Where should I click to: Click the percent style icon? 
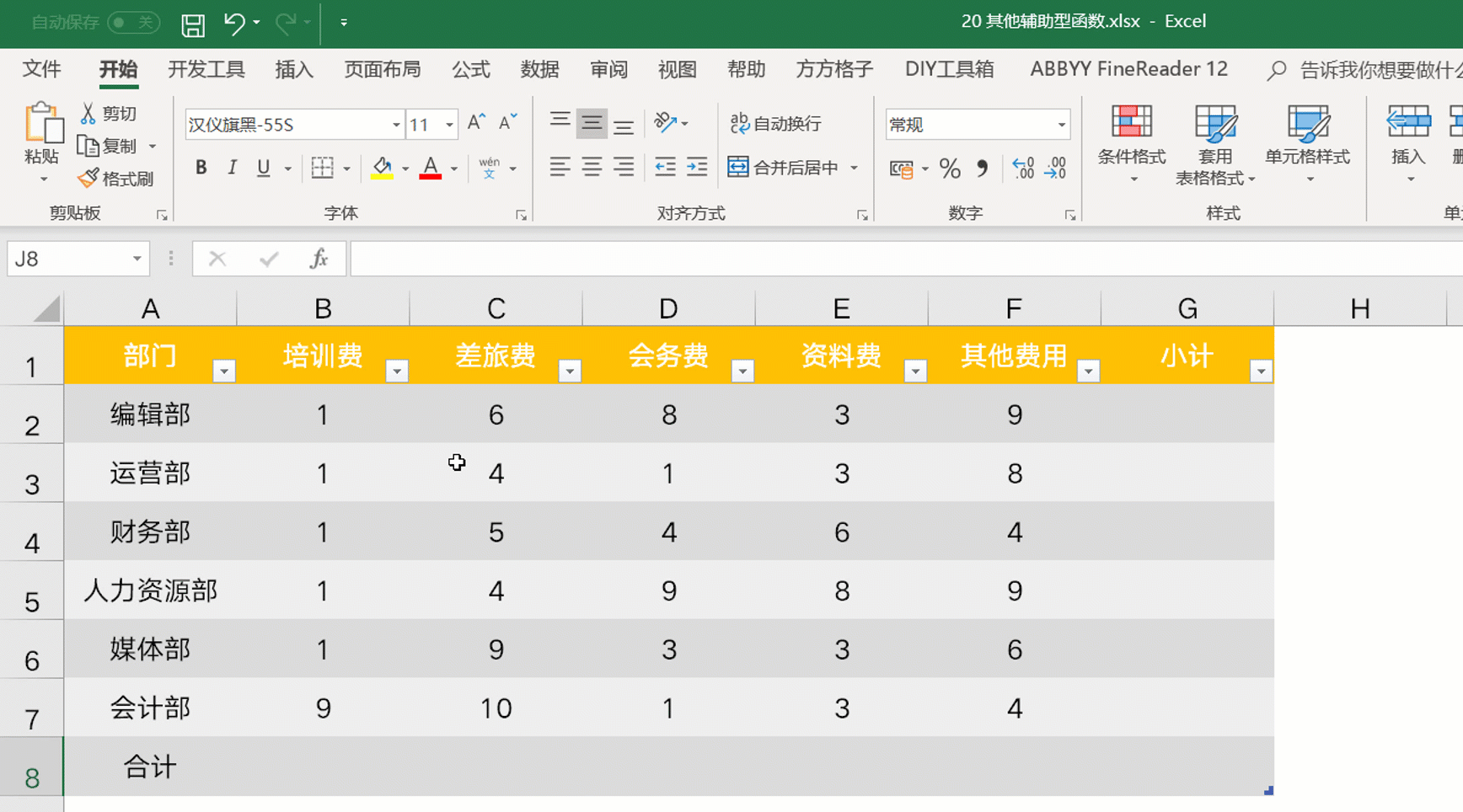[x=950, y=168]
